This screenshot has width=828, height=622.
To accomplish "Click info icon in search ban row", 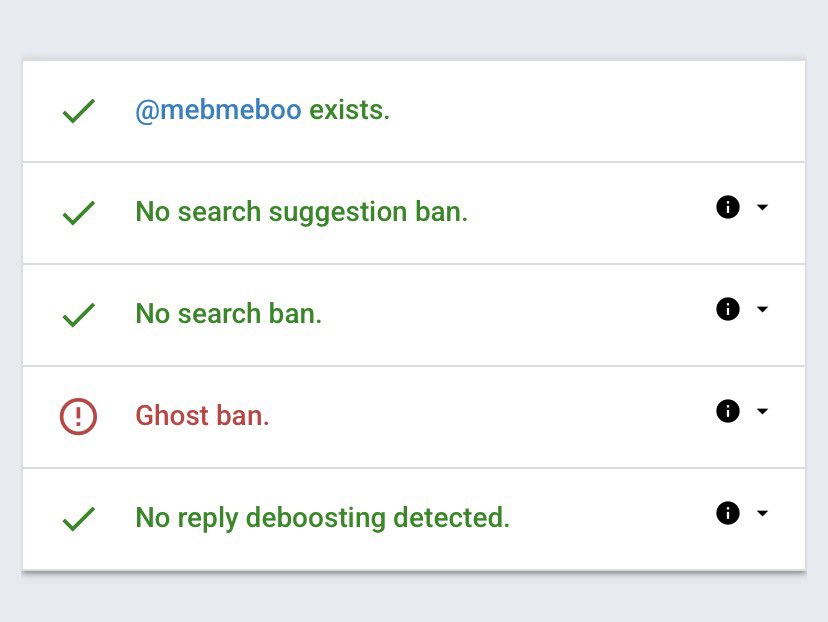I will click(x=728, y=309).
